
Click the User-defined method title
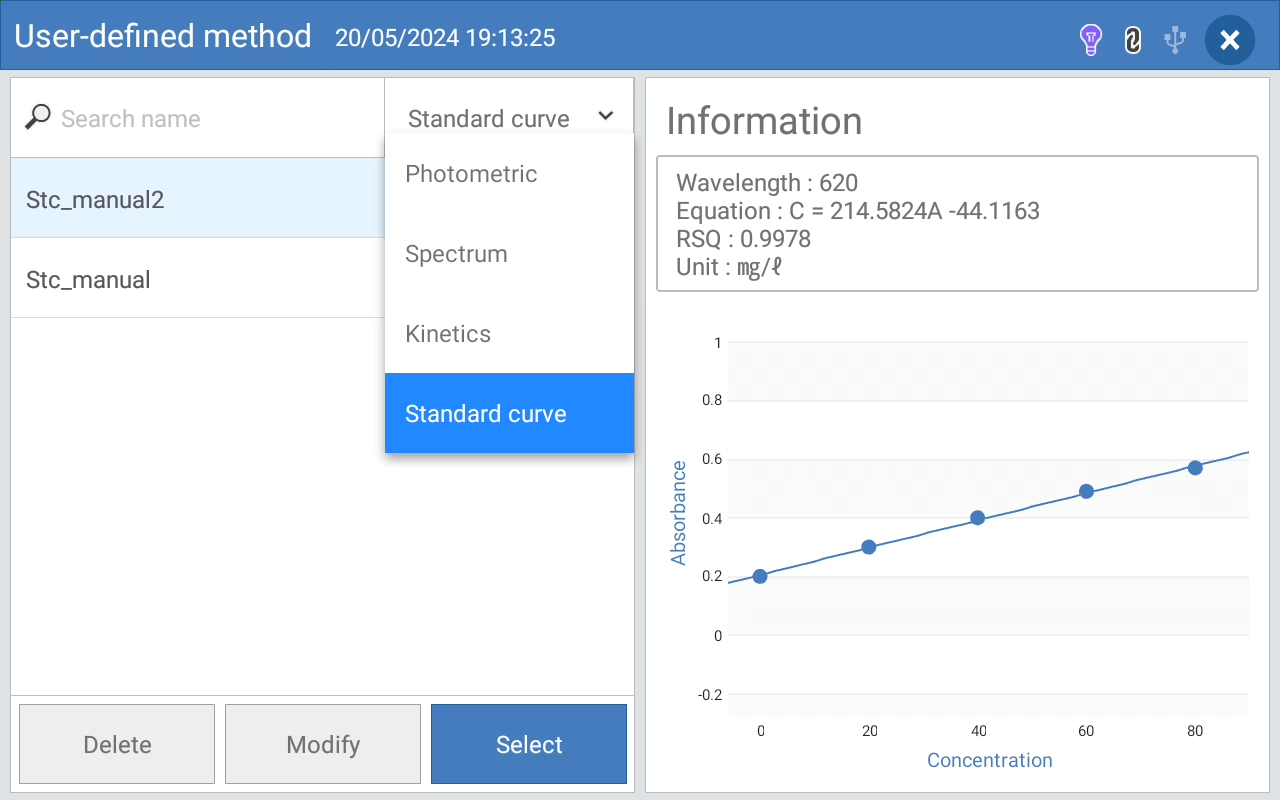(x=163, y=37)
